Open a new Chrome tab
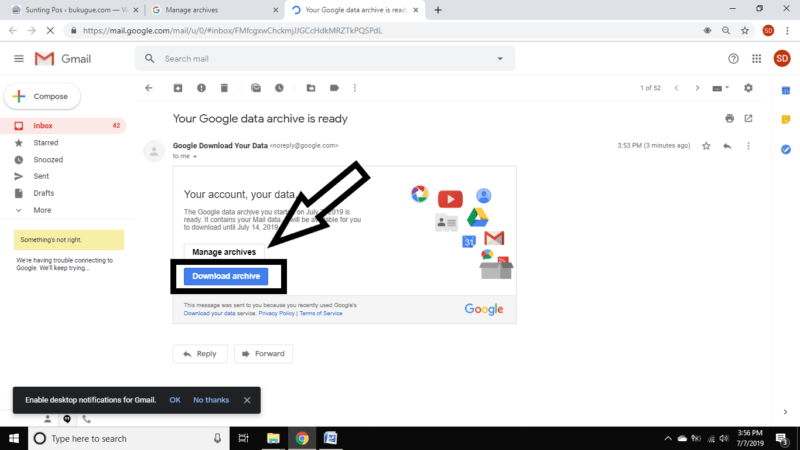800x450 pixels. pyautogui.click(x=438, y=10)
